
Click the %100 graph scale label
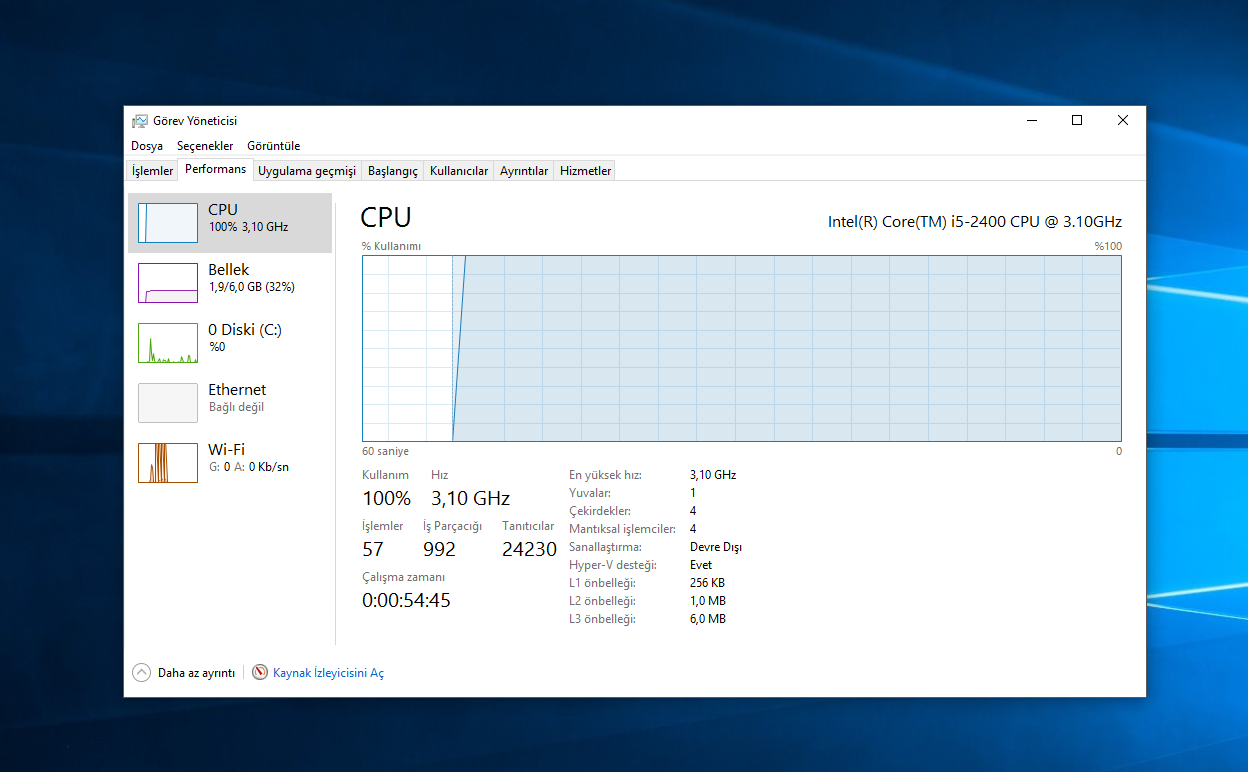(x=1108, y=246)
